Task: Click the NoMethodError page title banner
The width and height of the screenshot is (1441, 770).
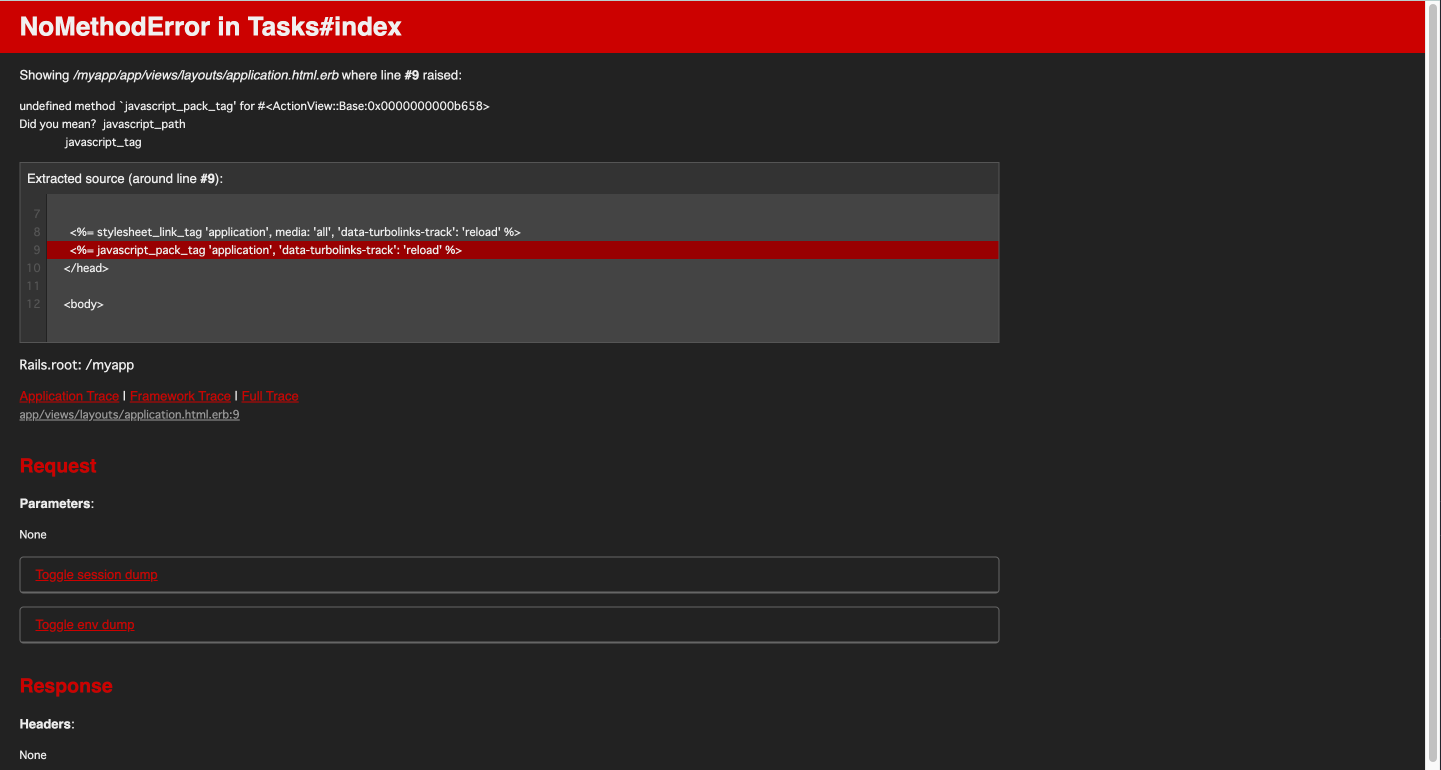Action: (x=211, y=26)
